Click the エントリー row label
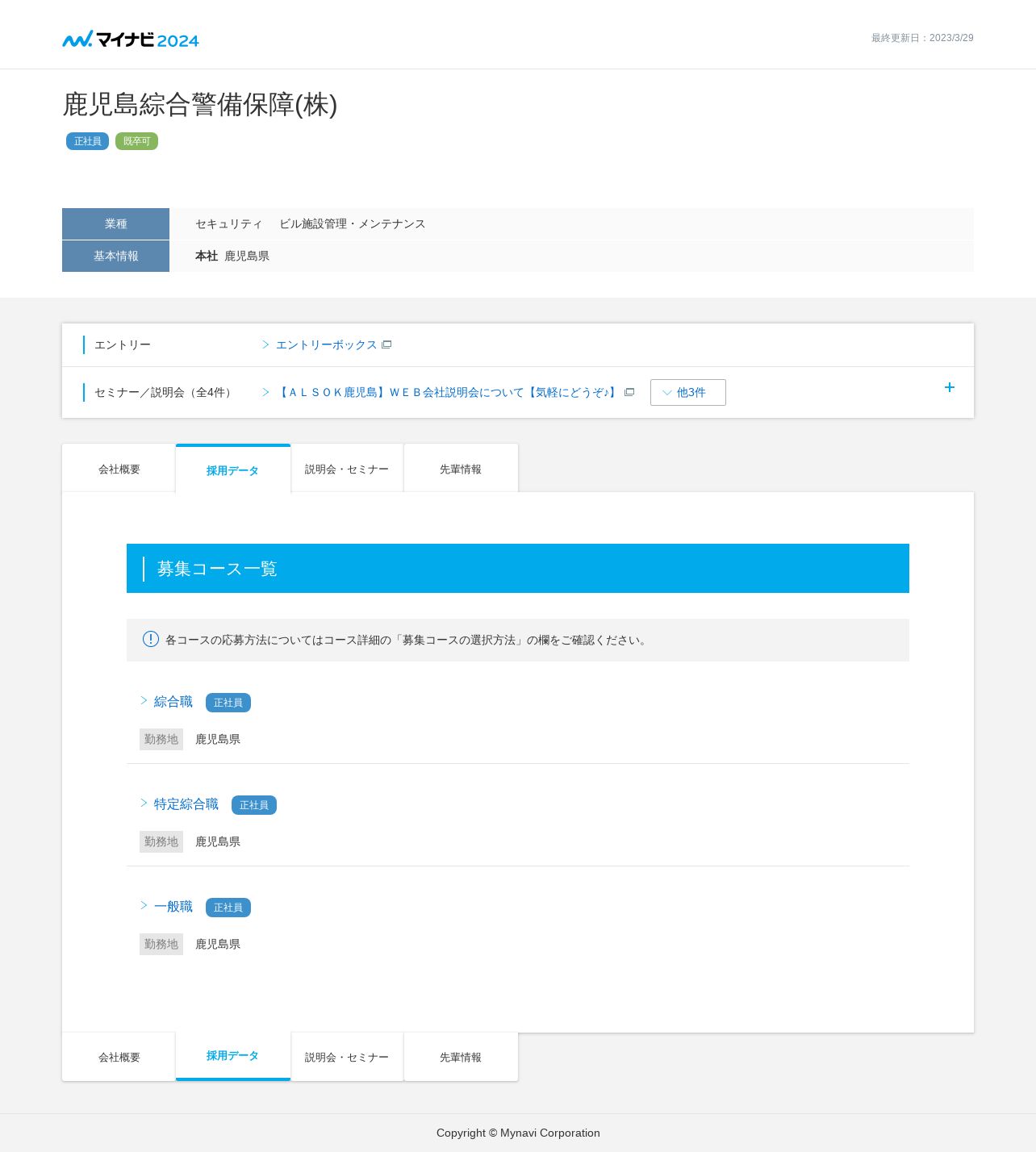 123,344
